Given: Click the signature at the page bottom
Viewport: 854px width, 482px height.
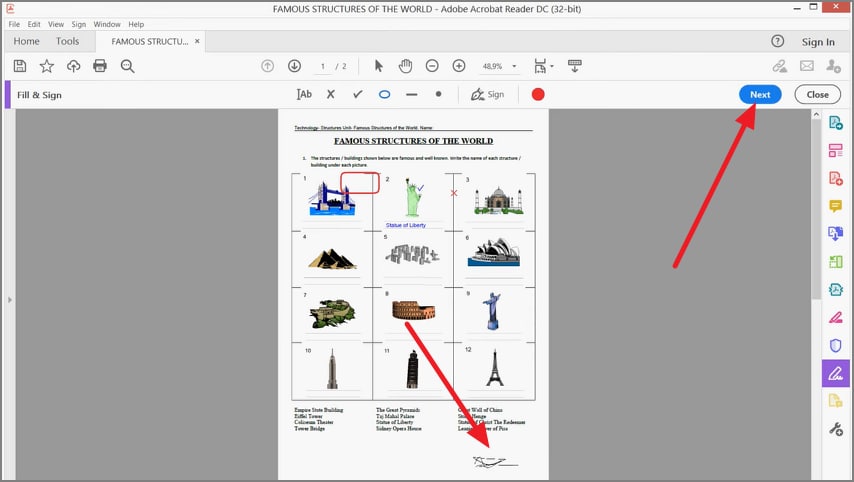Looking at the screenshot, I should point(495,462).
